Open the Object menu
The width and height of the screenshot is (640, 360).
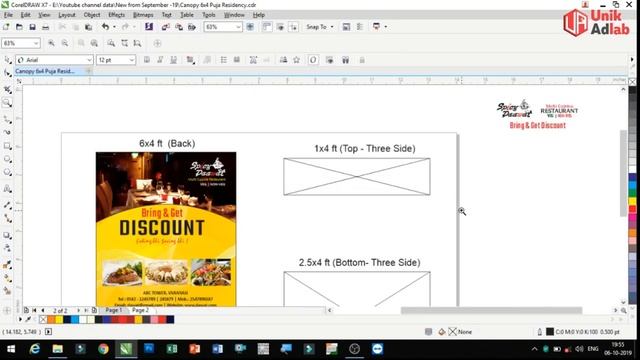[x=92, y=15]
